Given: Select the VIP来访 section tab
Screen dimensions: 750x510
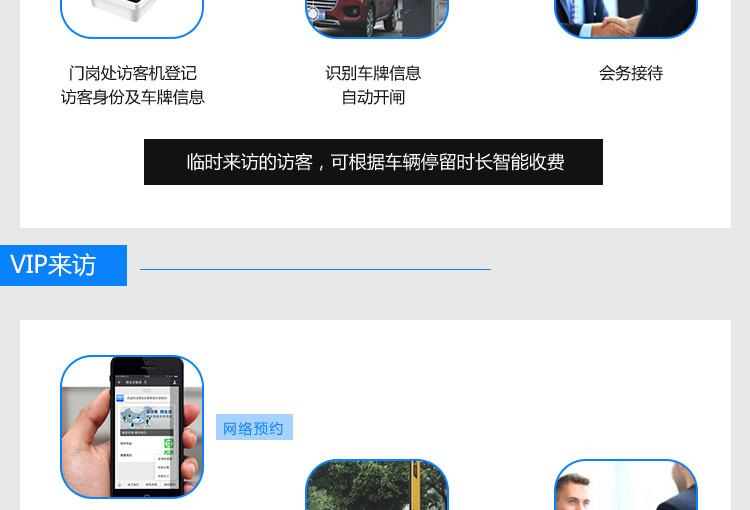Looking at the screenshot, I should point(63,265).
